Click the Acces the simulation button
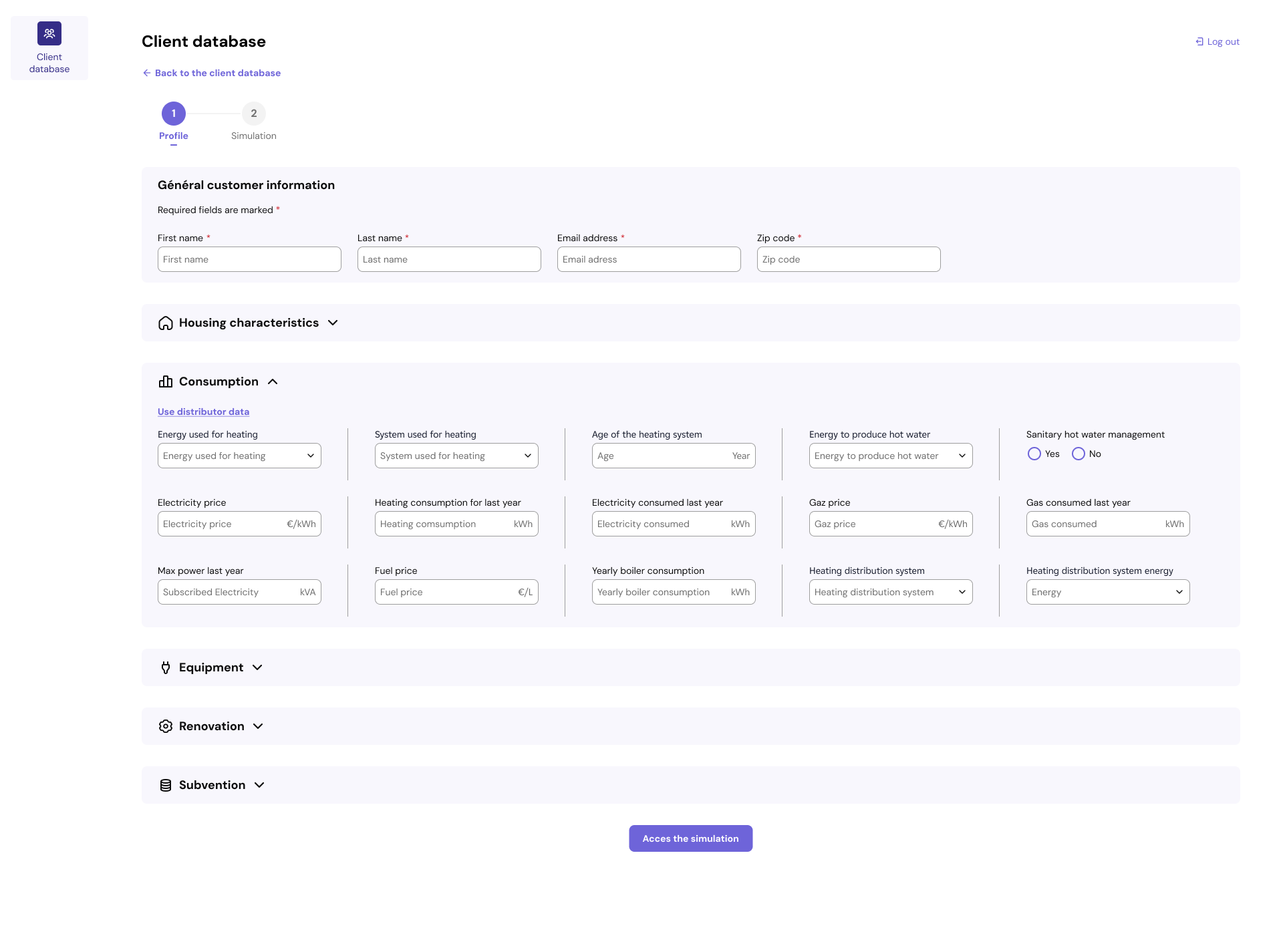The image size is (1283, 952). pyautogui.click(x=691, y=838)
